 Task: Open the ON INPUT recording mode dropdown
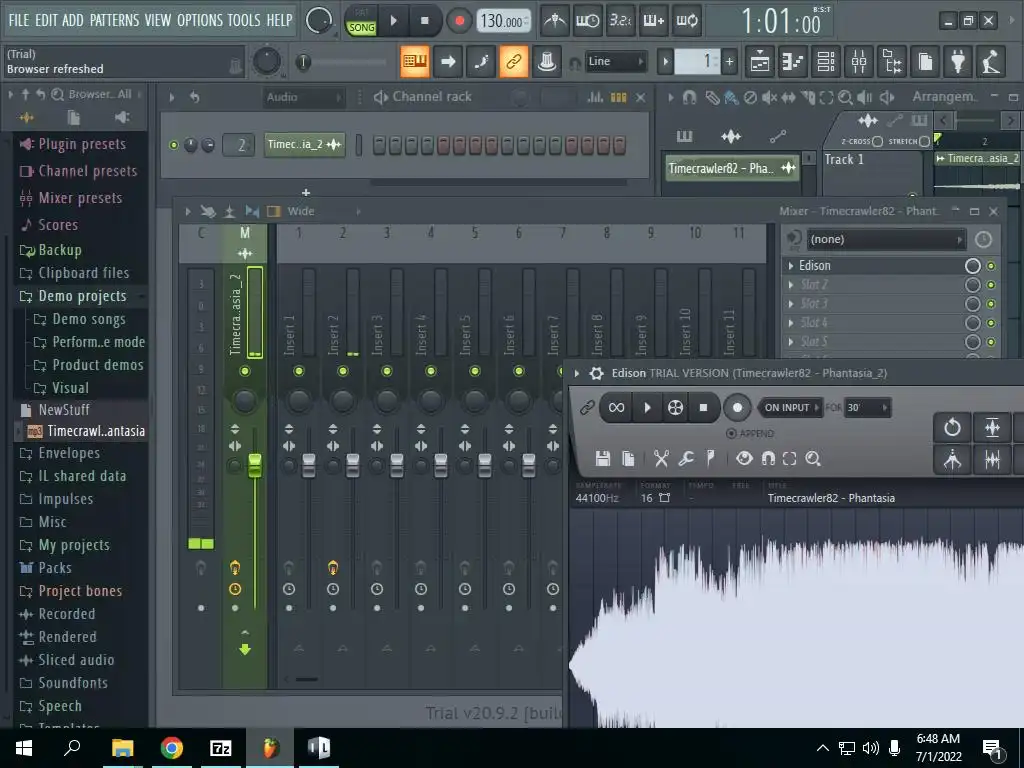coord(790,408)
